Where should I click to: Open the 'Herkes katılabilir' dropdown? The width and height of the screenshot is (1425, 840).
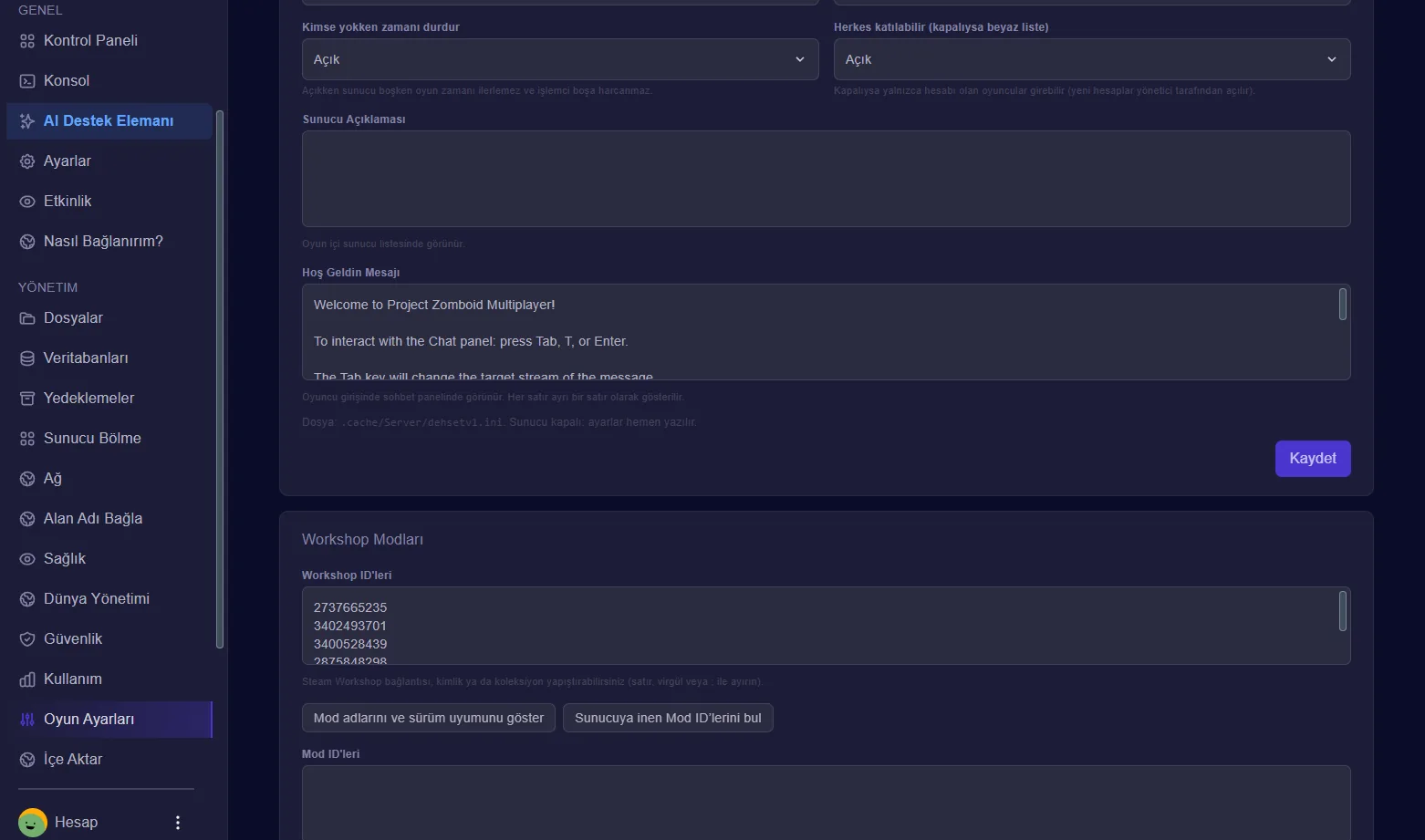point(1092,59)
